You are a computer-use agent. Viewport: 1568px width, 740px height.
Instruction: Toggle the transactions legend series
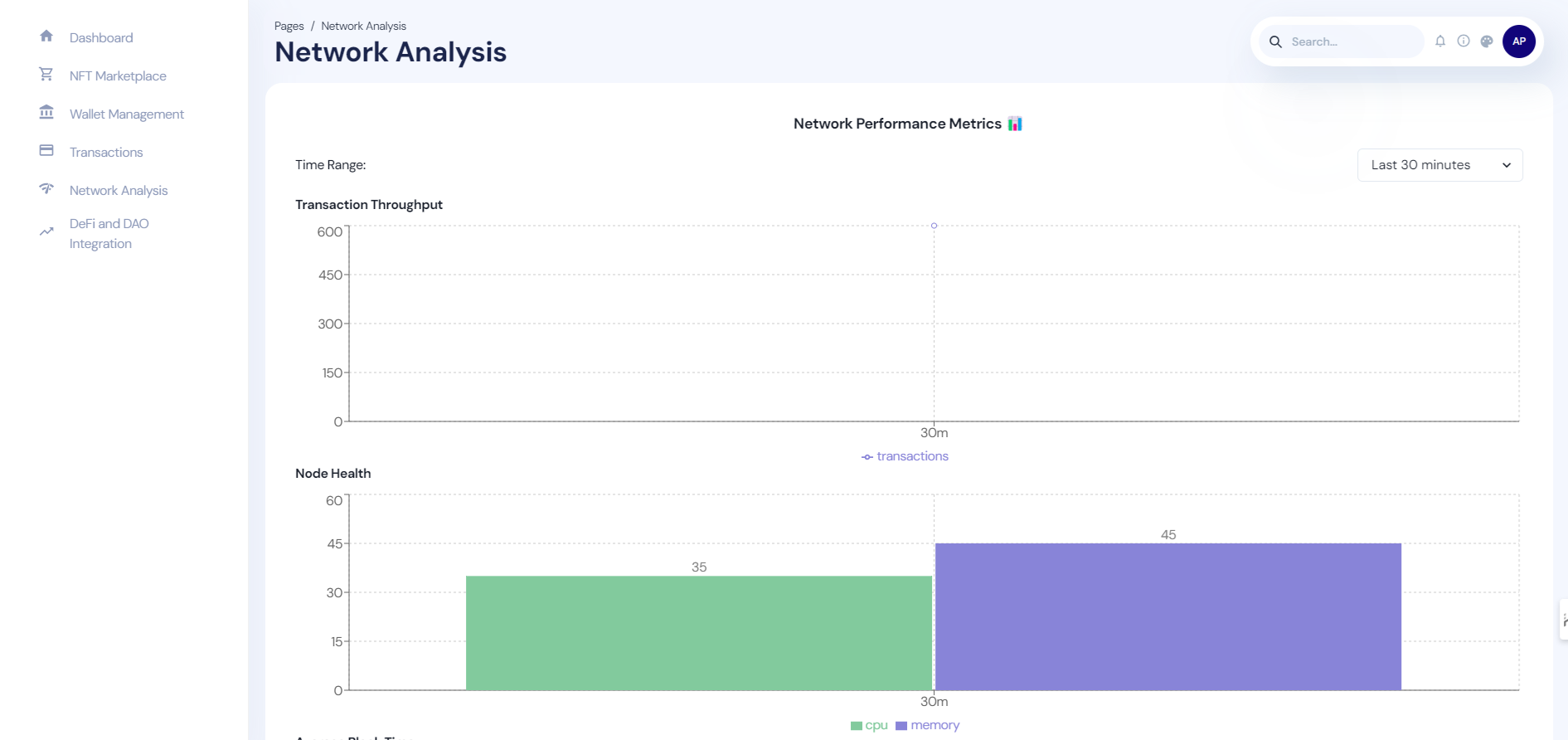905,456
